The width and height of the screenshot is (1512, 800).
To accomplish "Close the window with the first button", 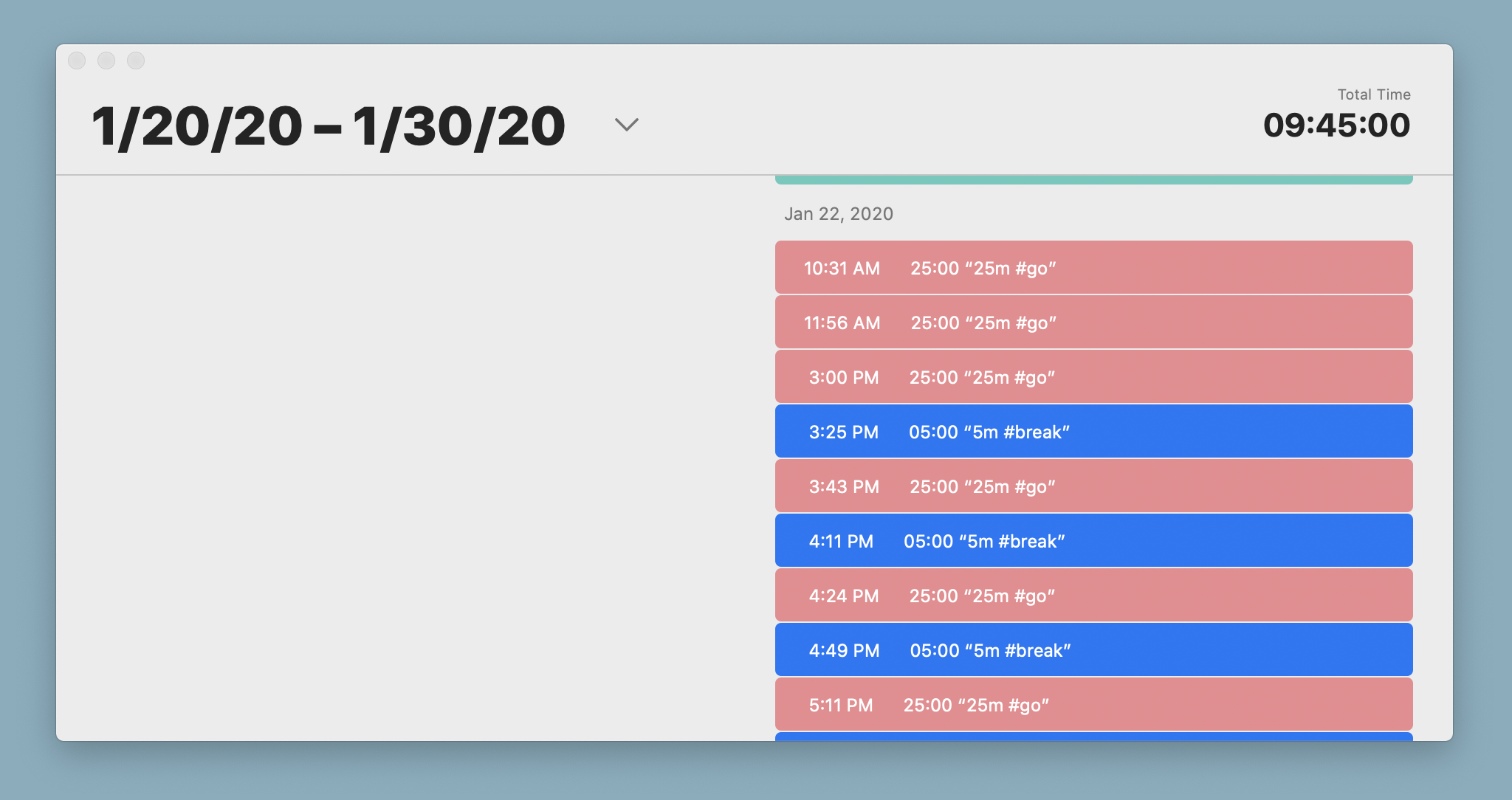I will [x=77, y=61].
